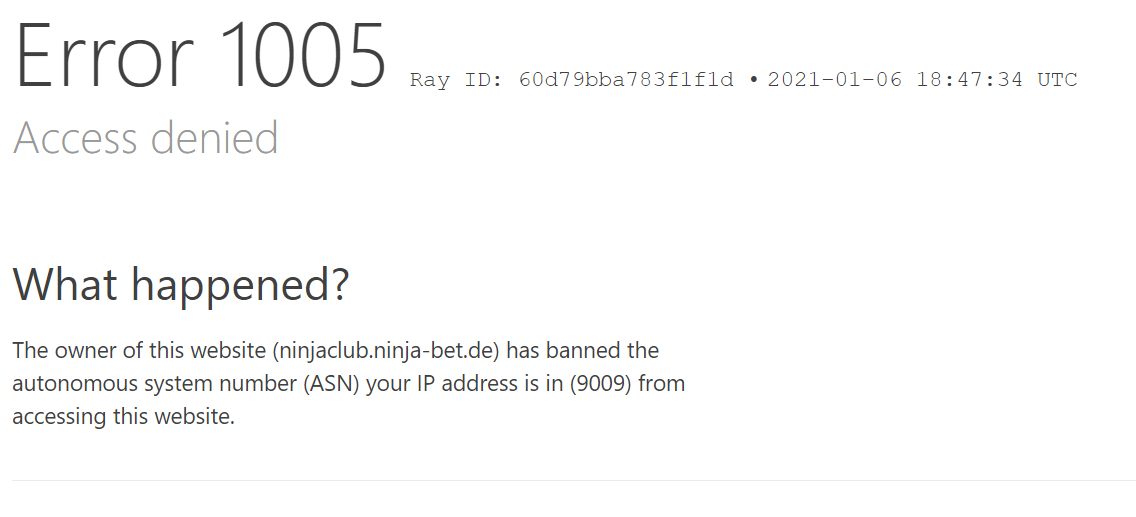This screenshot has height=517, width=1136.
Task: Click the words 'autonomous system number'
Action: click(154, 384)
